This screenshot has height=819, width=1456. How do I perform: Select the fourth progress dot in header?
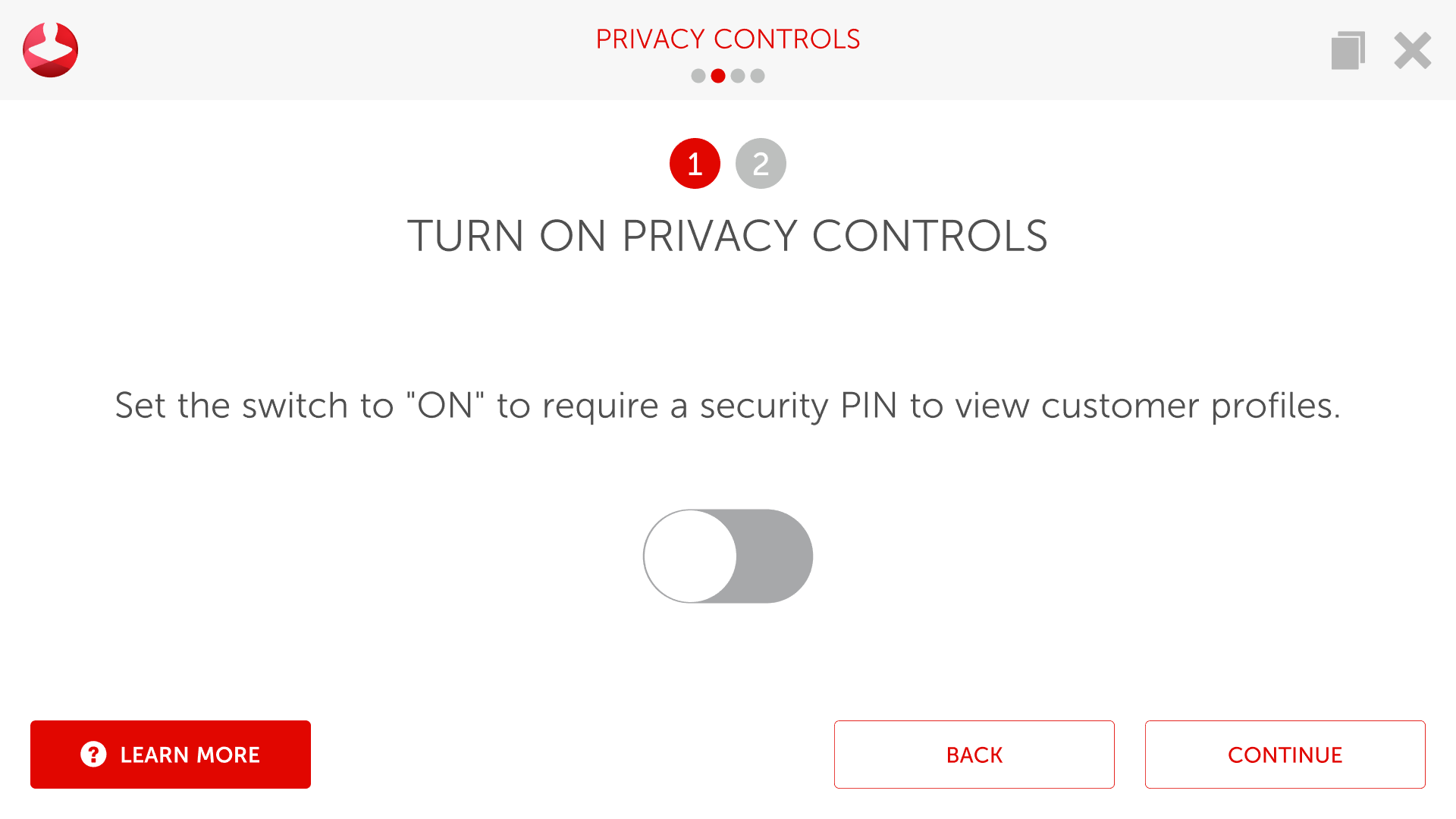coord(758,76)
